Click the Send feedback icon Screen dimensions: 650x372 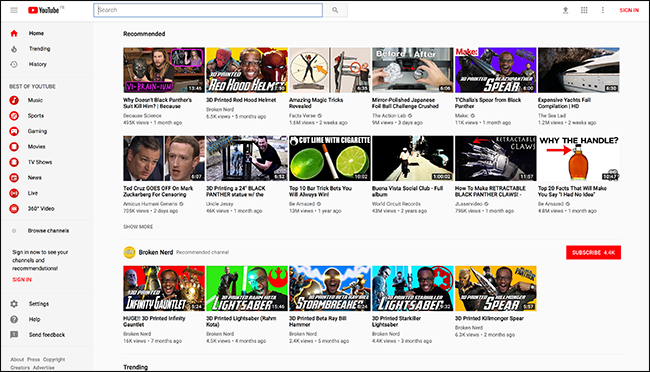(14, 335)
